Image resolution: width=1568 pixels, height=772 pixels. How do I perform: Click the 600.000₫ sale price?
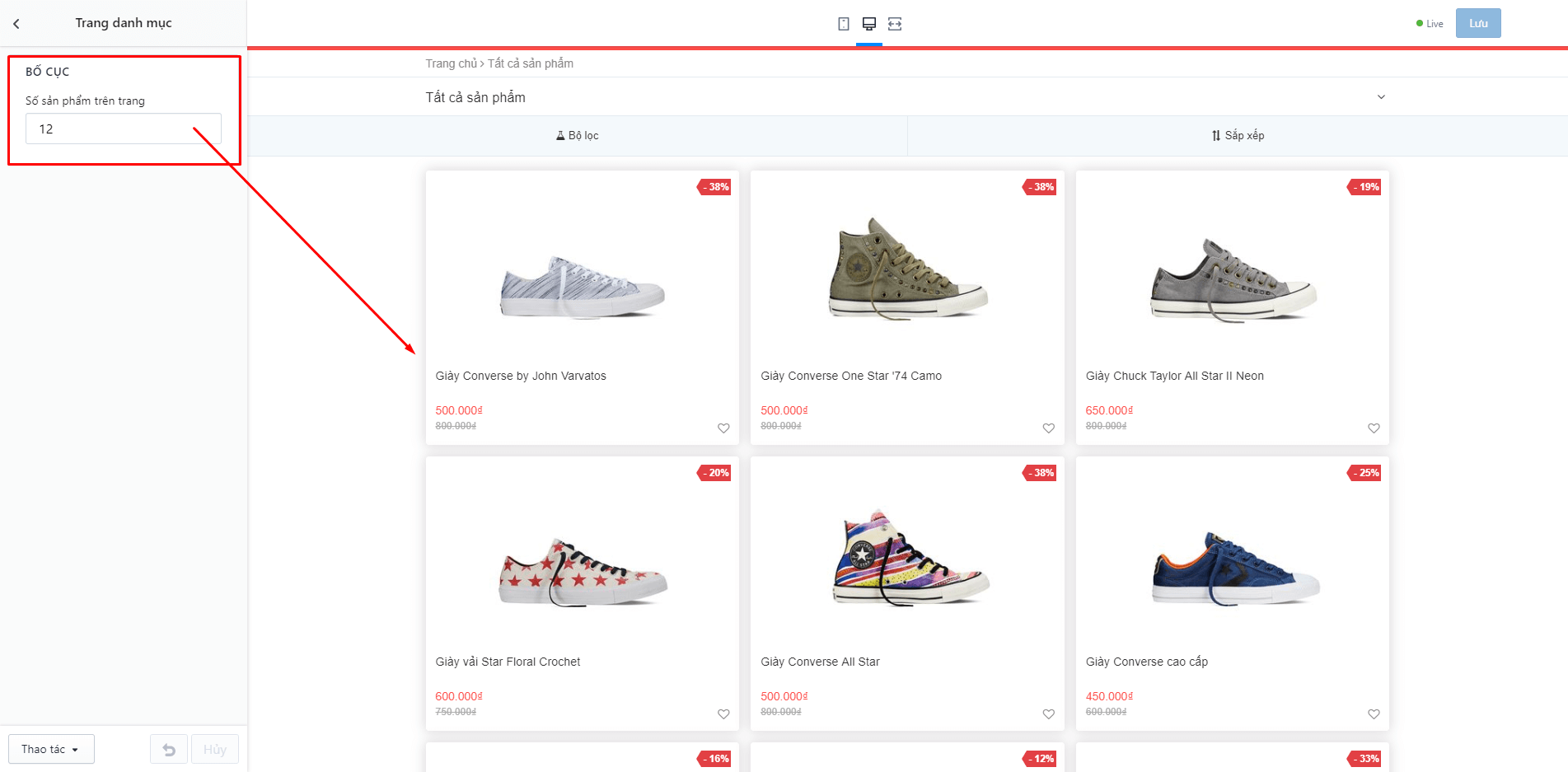[x=459, y=696]
